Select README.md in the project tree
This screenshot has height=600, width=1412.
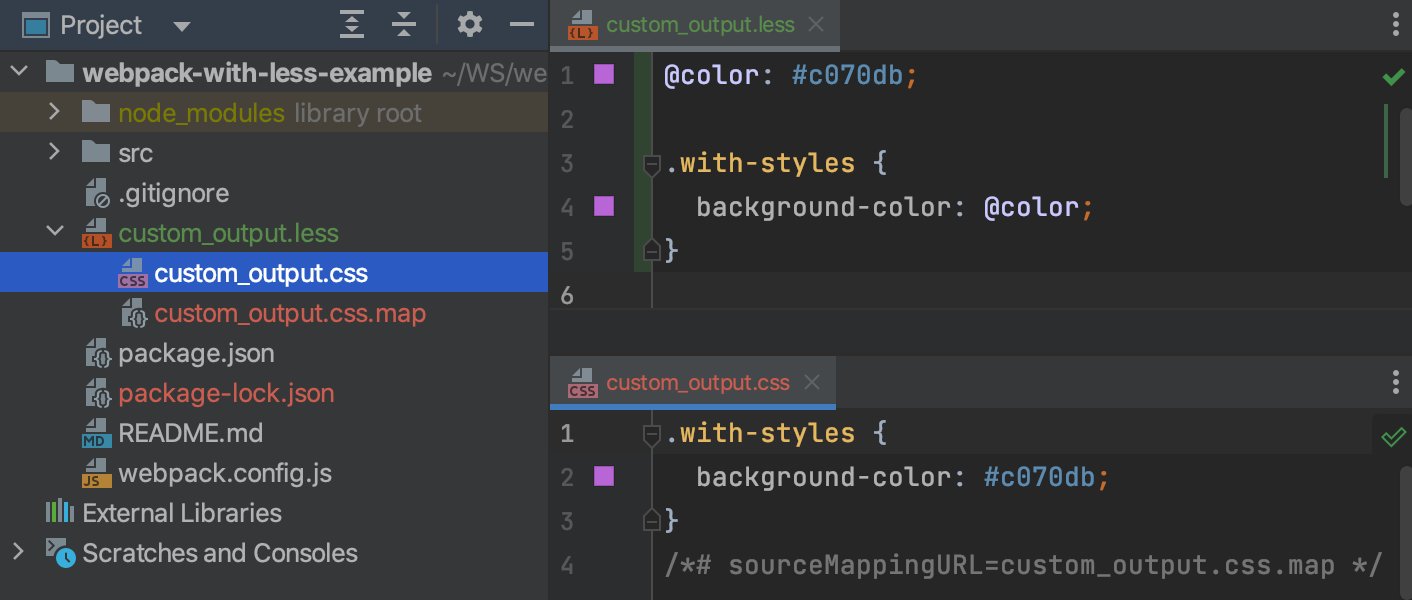190,433
